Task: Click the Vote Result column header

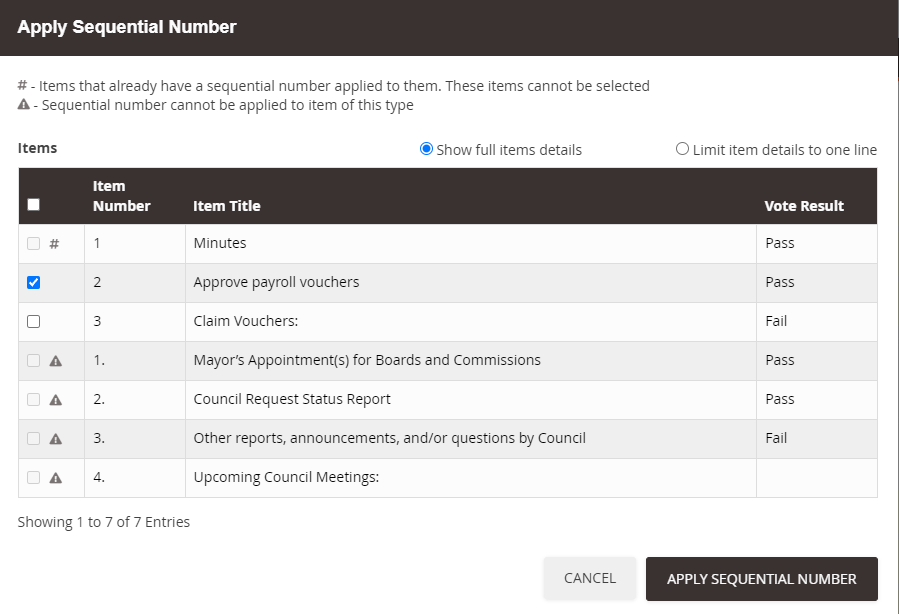Action: click(804, 206)
